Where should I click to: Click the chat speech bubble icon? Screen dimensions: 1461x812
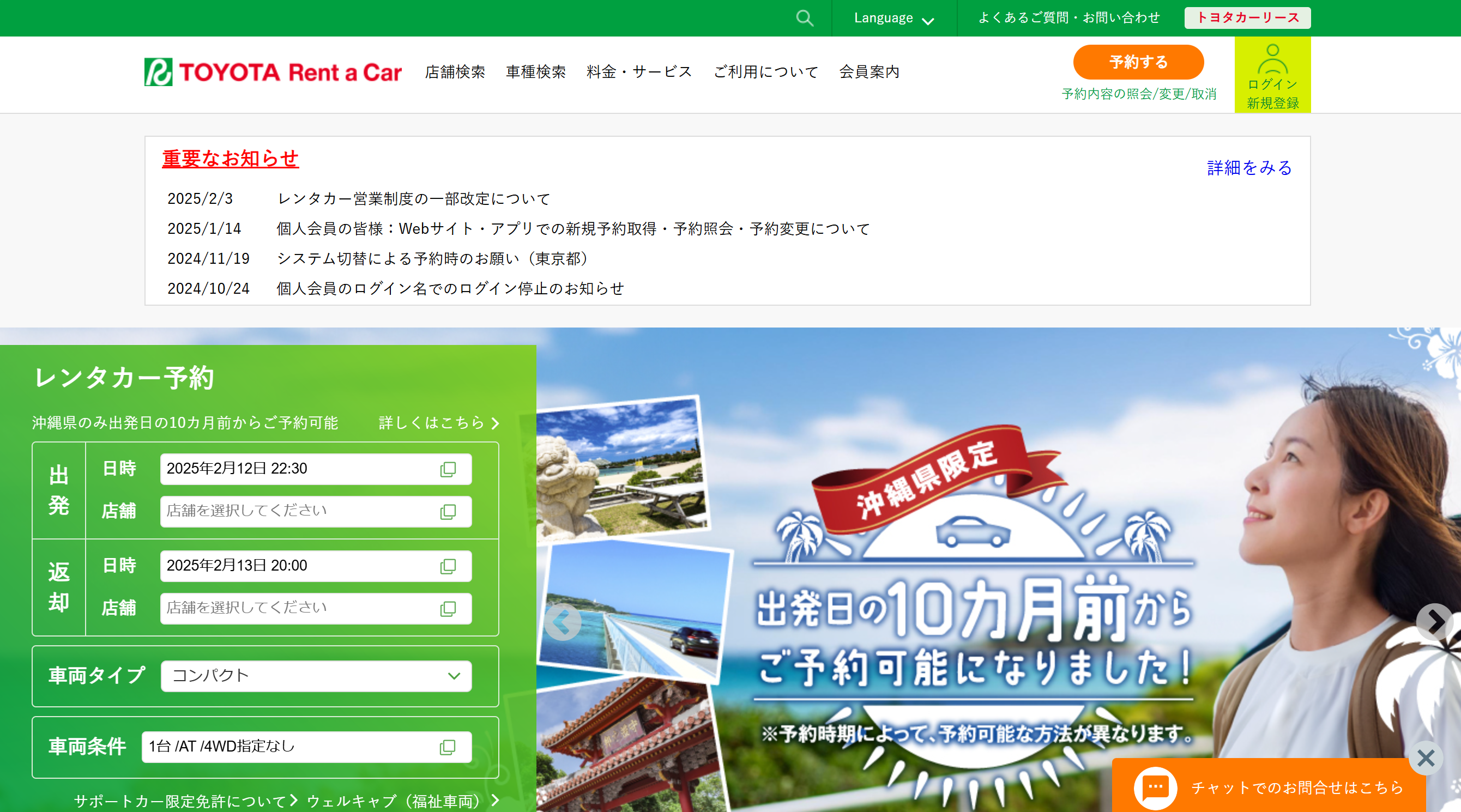point(1155,787)
